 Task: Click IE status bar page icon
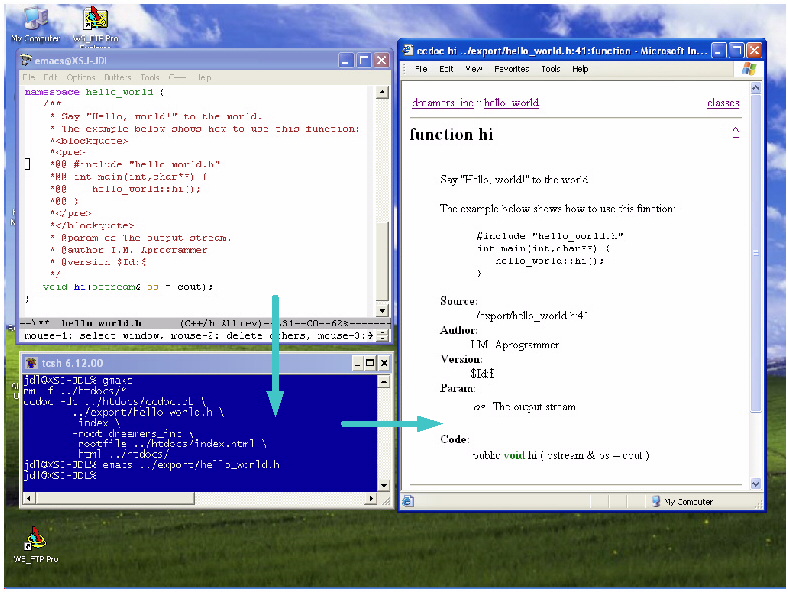pos(408,501)
